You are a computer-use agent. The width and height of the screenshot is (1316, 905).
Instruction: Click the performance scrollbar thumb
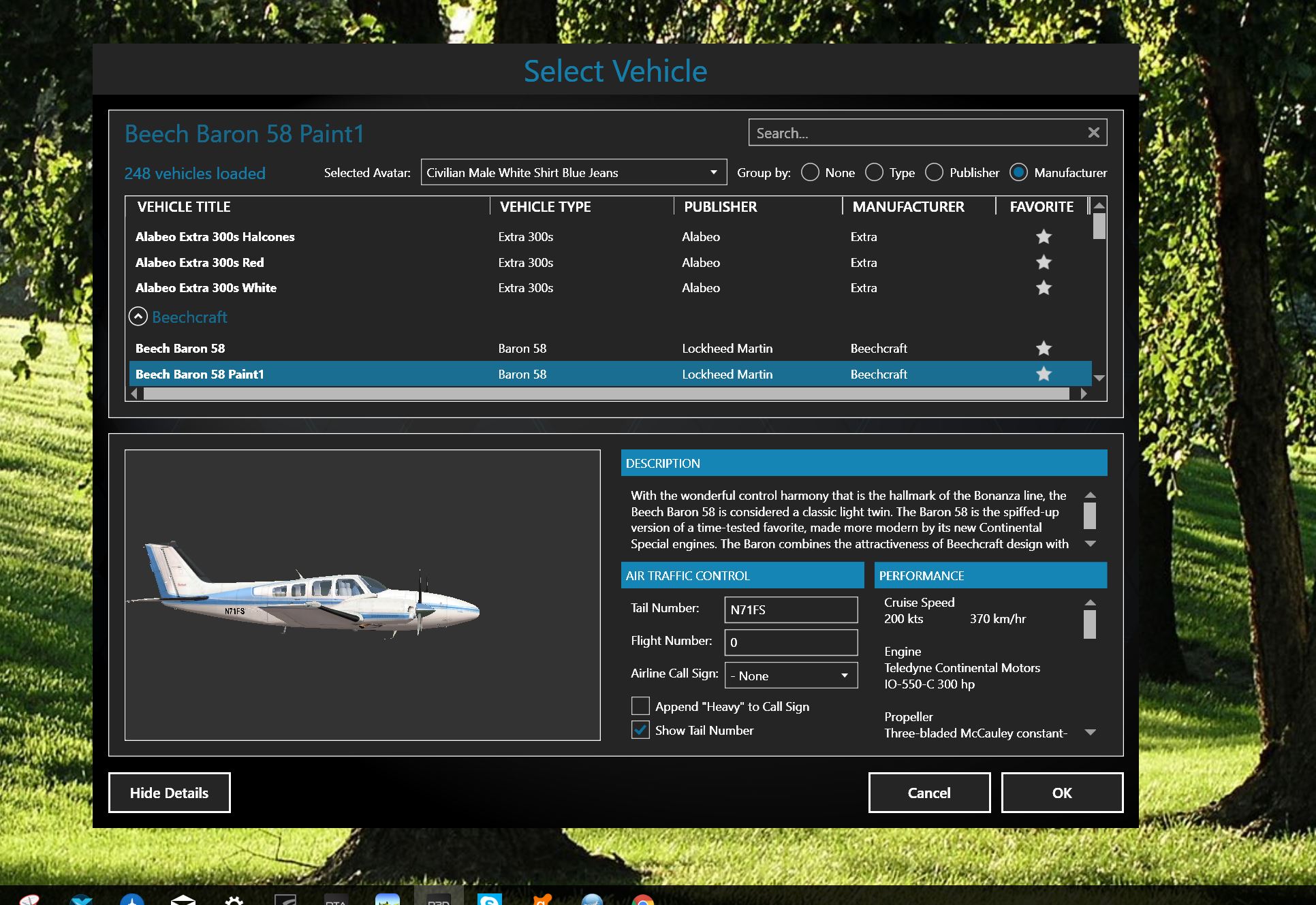(1090, 624)
